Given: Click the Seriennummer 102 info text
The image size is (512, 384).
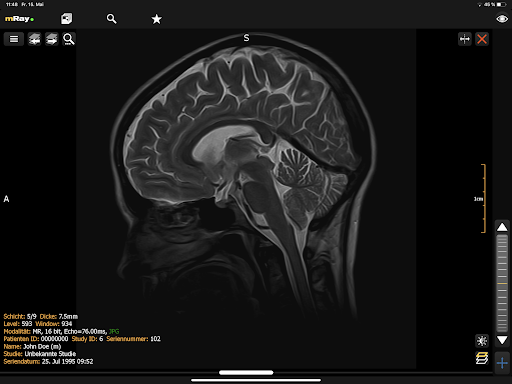Looking at the screenshot, I should click(133, 339).
